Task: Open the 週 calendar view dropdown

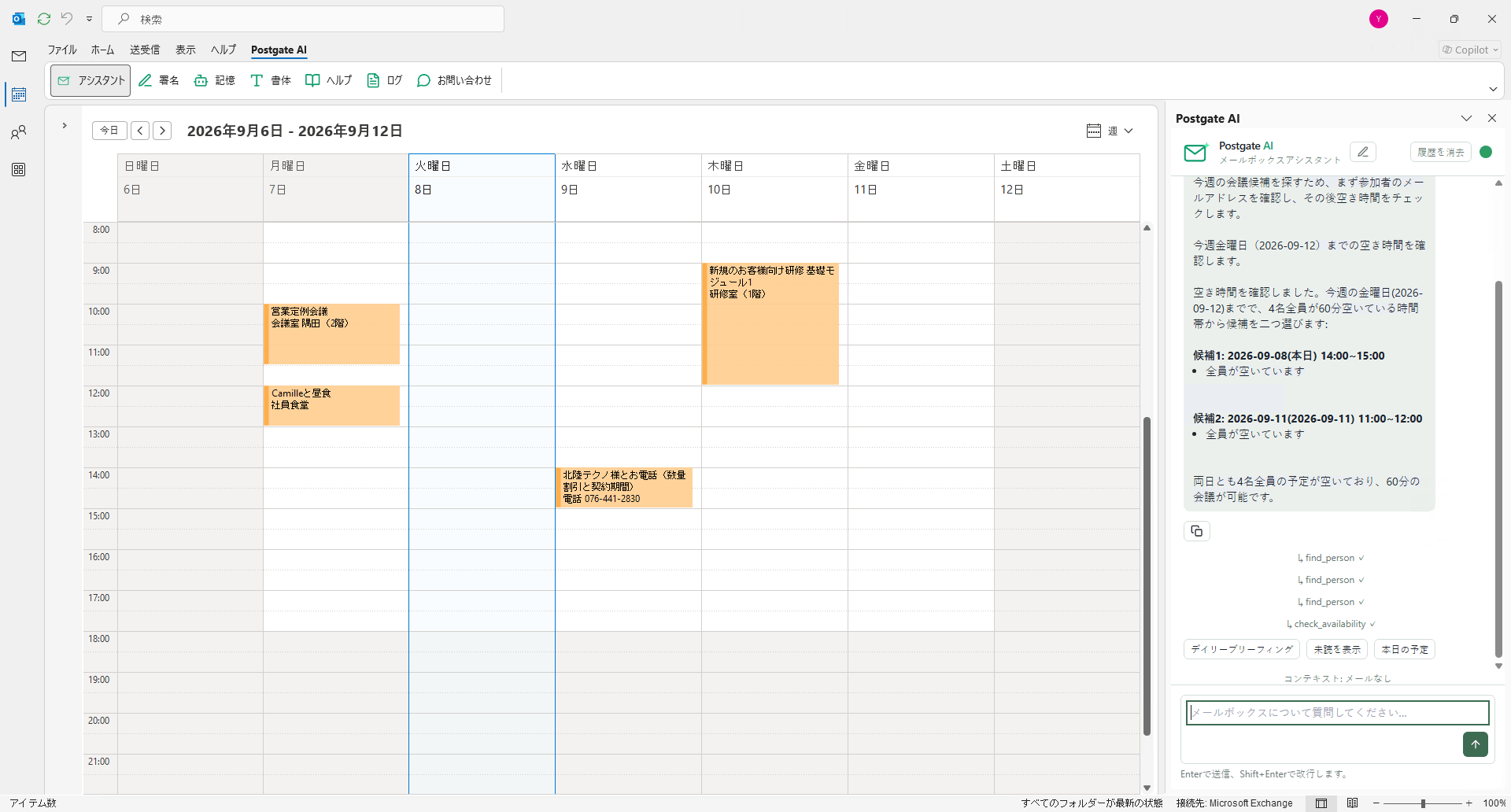Action: 1110,131
